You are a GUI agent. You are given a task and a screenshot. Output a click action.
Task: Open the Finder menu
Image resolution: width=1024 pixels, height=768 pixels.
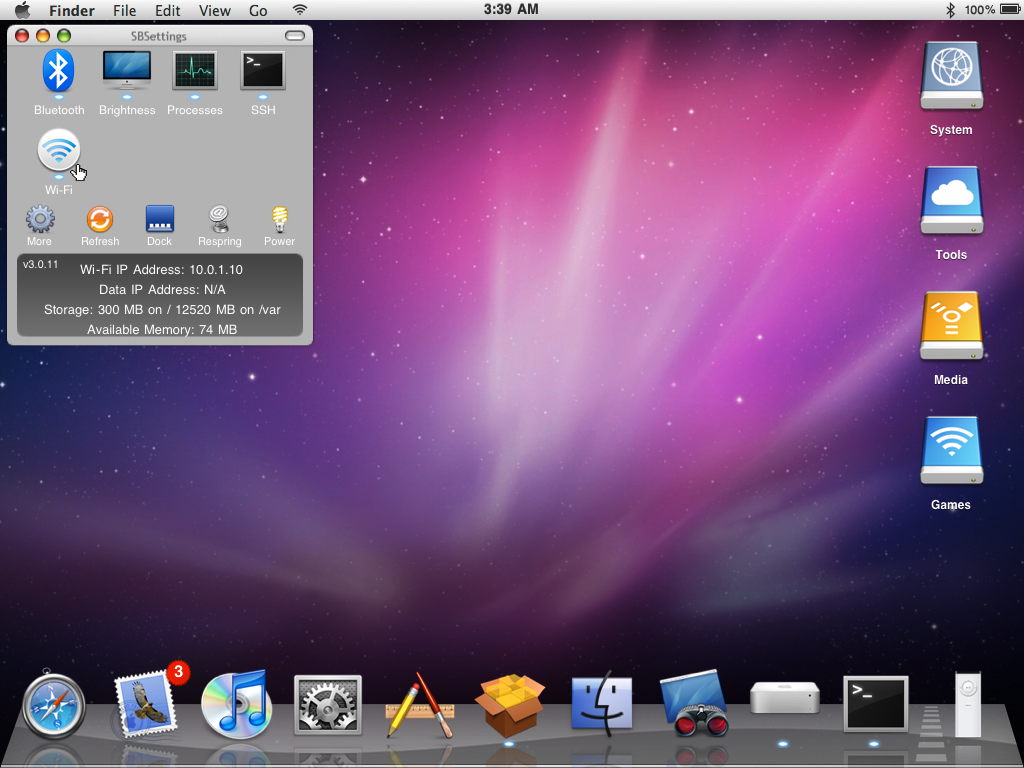[x=72, y=10]
